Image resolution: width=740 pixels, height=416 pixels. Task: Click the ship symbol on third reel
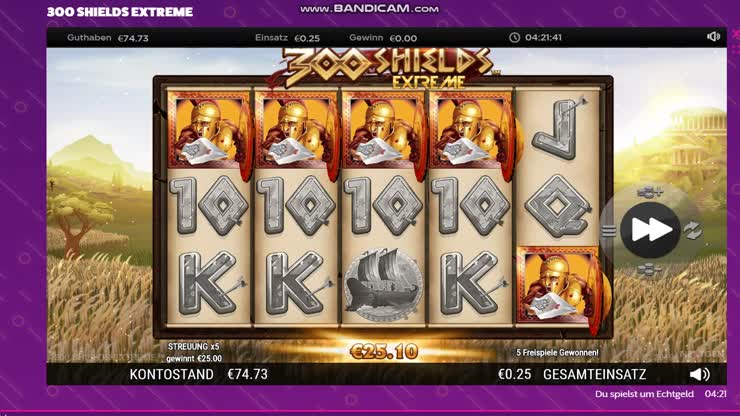pos(383,285)
